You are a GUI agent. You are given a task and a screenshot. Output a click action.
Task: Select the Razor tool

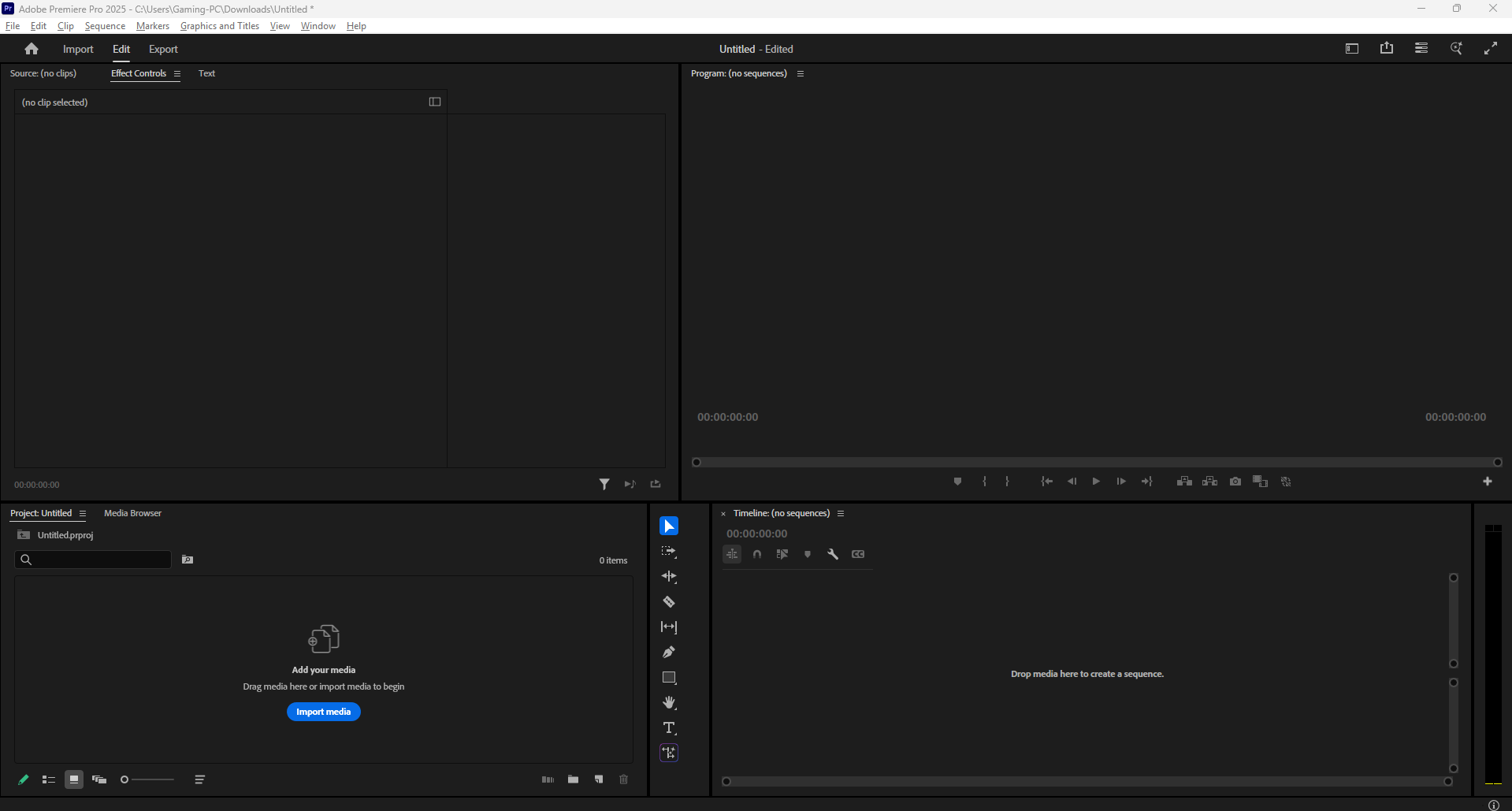pyautogui.click(x=669, y=602)
